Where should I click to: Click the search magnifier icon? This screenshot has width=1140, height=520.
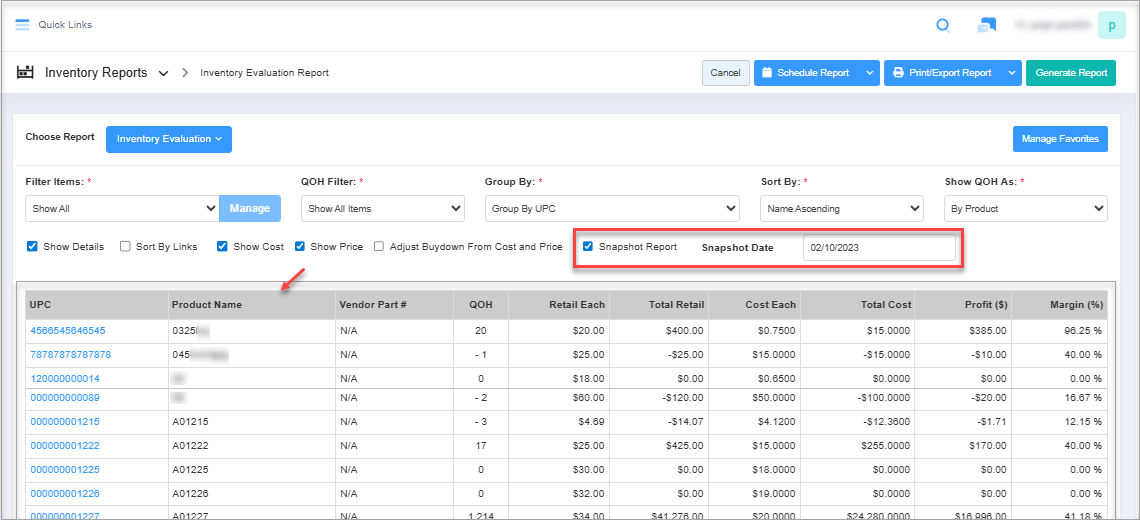point(942,25)
